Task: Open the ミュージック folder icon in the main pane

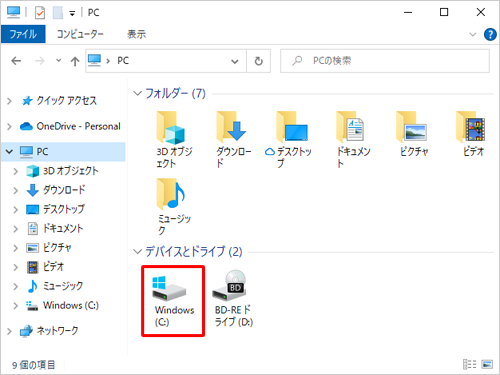Action: pos(171,194)
